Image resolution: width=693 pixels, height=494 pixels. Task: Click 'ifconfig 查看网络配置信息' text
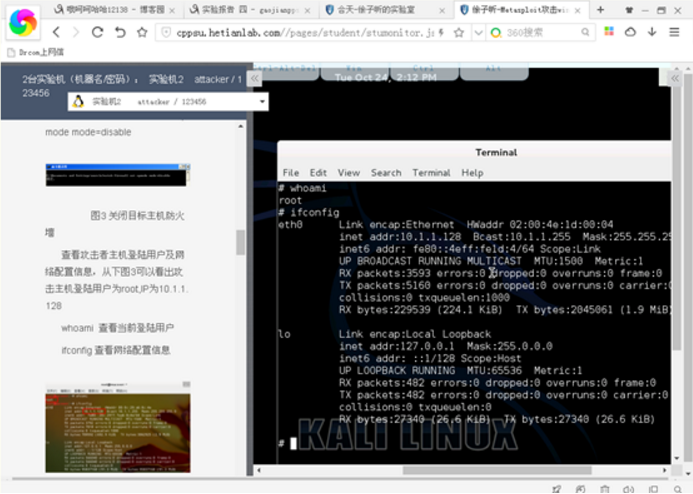116,350
